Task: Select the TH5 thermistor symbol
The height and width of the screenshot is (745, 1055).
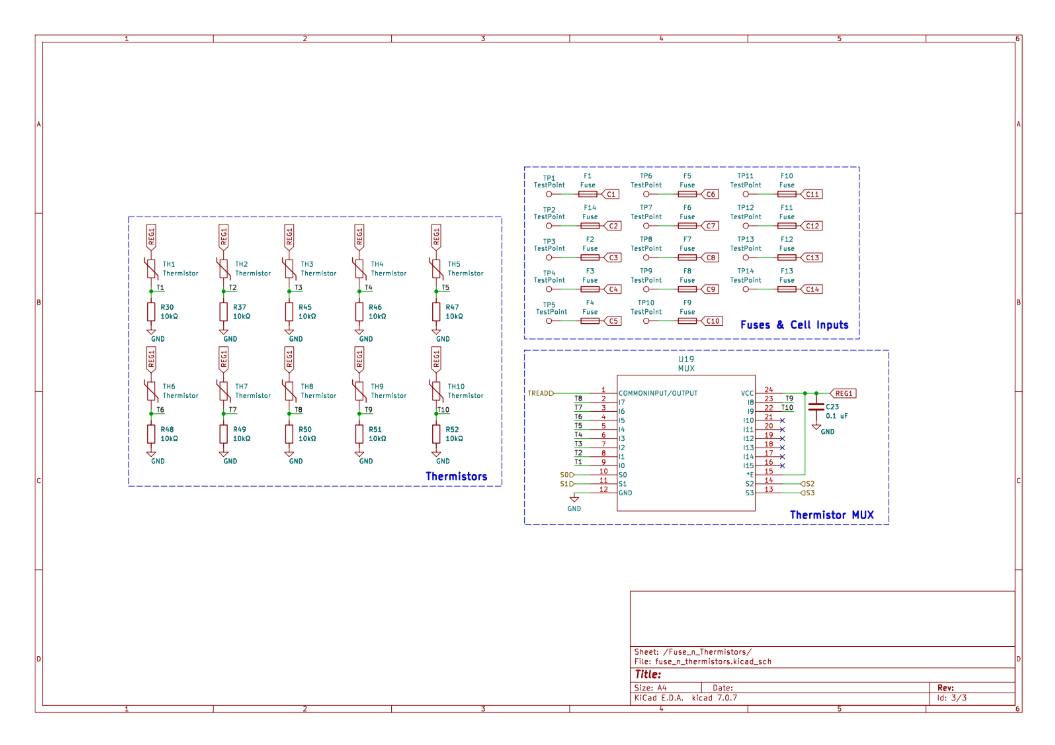Action: point(436,269)
